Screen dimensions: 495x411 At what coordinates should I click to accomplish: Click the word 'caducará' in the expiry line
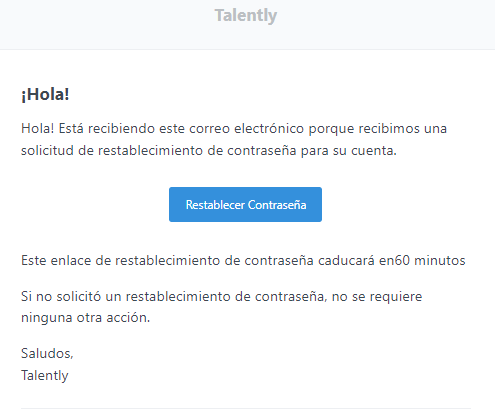pyautogui.click(x=346, y=260)
